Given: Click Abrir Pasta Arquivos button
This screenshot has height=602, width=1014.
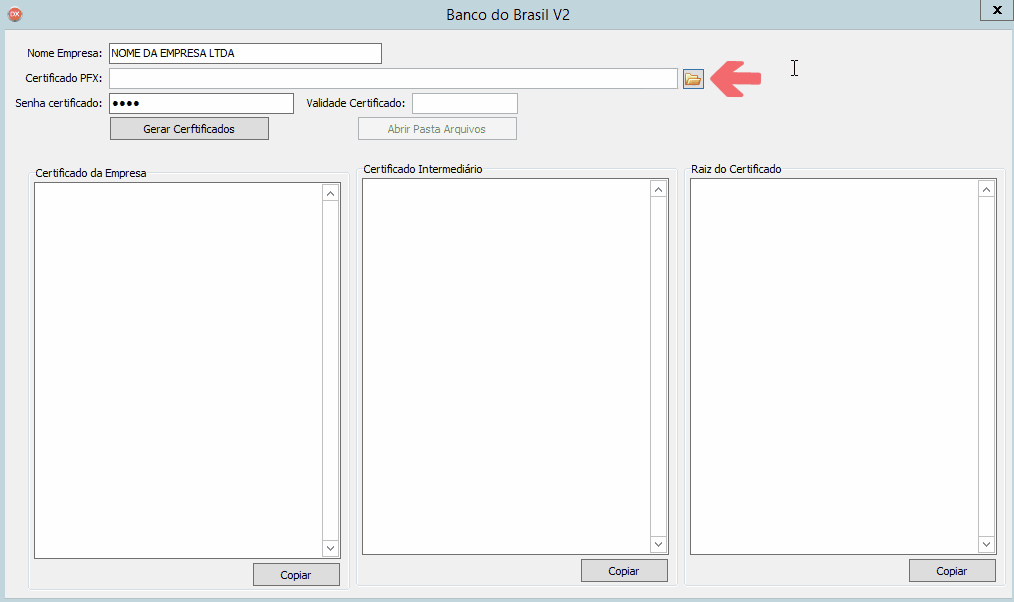Looking at the screenshot, I should point(437,129).
